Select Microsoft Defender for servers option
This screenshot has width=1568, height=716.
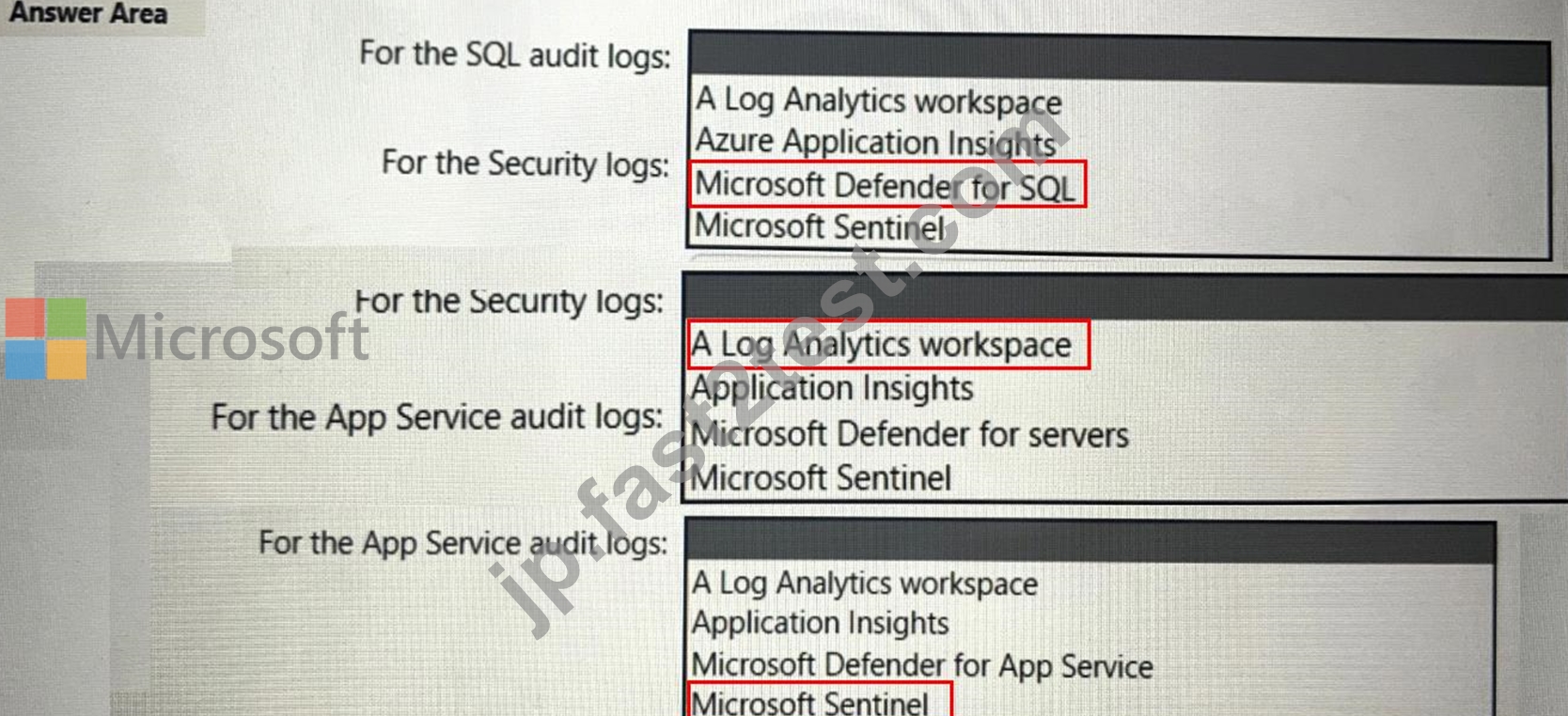coord(910,434)
